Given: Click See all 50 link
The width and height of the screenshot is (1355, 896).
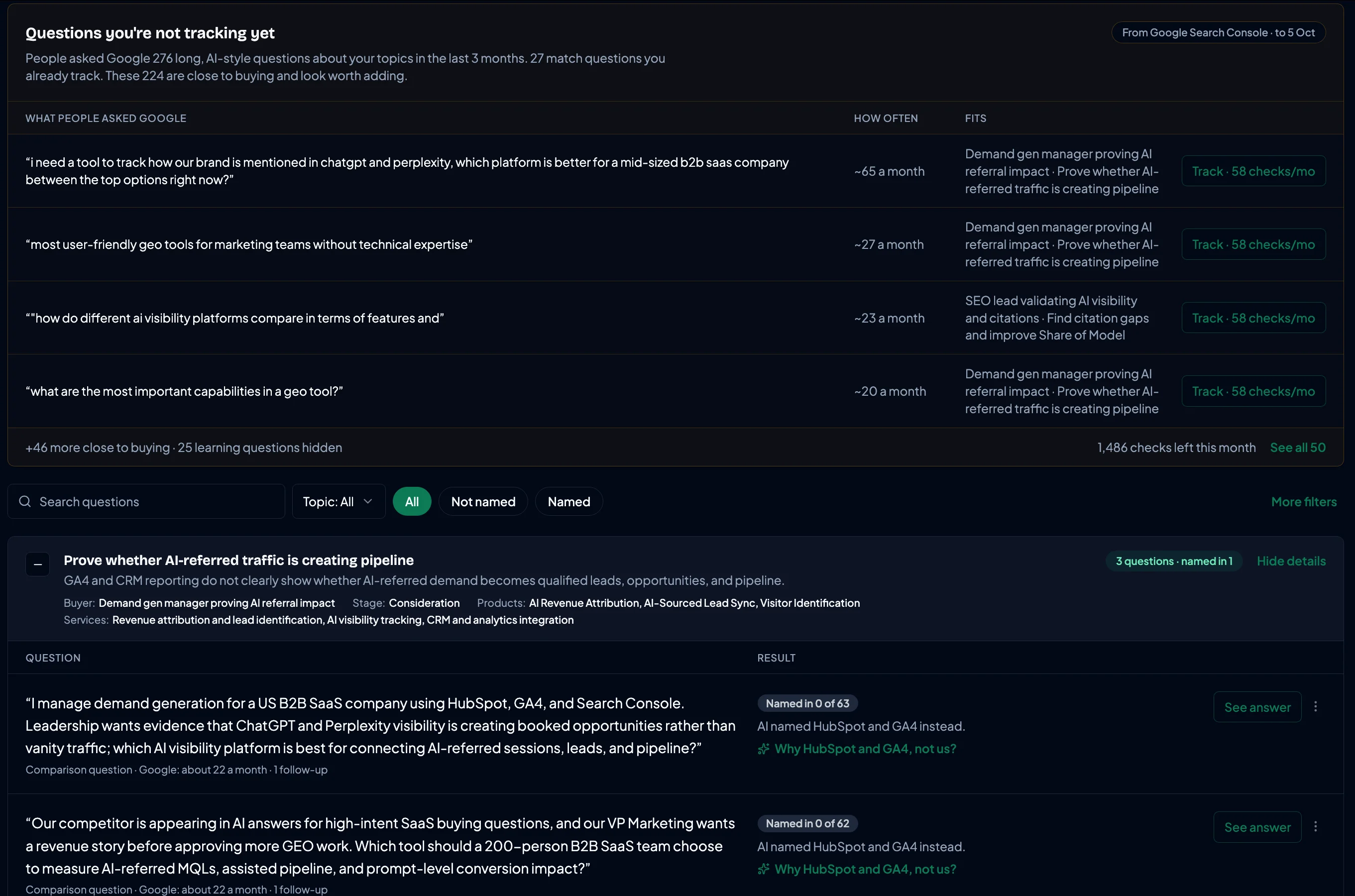Looking at the screenshot, I should 1297,448.
